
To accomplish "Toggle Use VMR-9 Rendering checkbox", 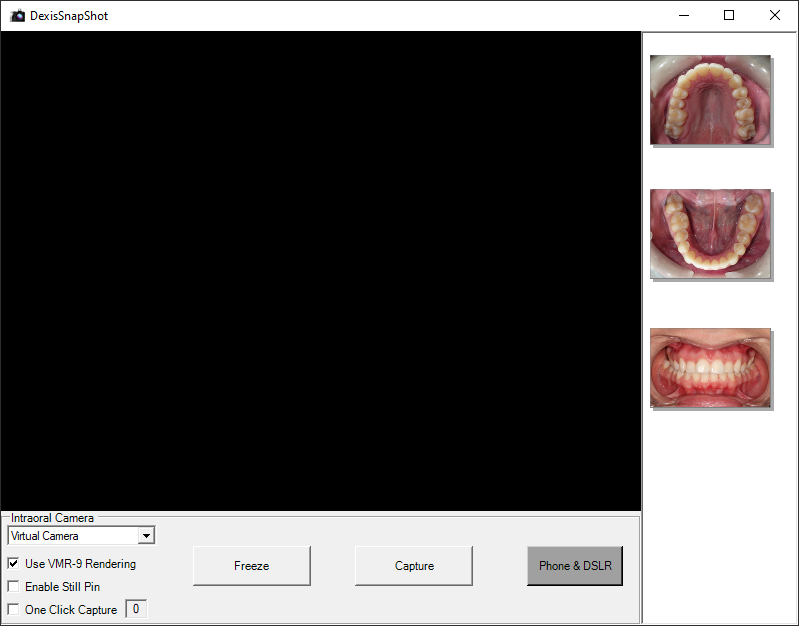I will pyautogui.click(x=13, y=564).
